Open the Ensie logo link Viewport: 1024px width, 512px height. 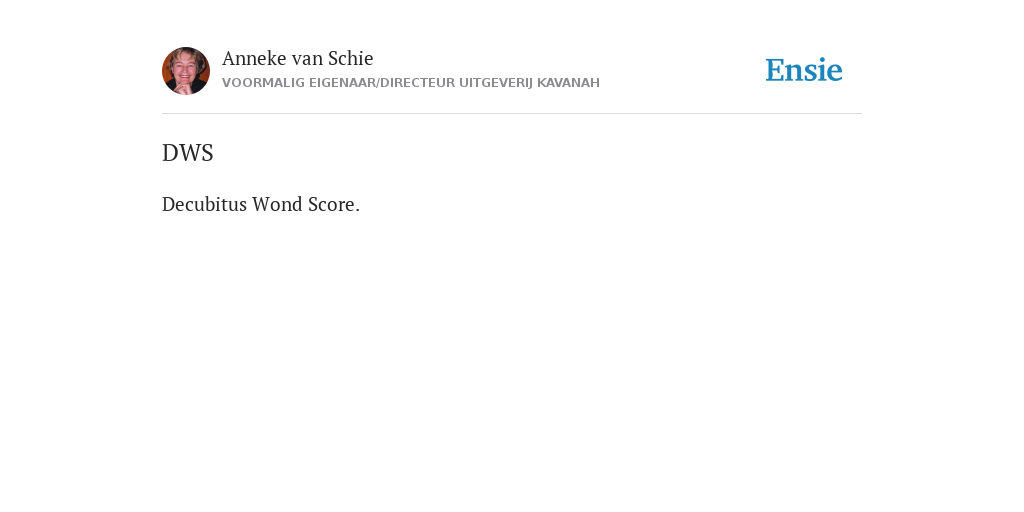tap(804, 70)
